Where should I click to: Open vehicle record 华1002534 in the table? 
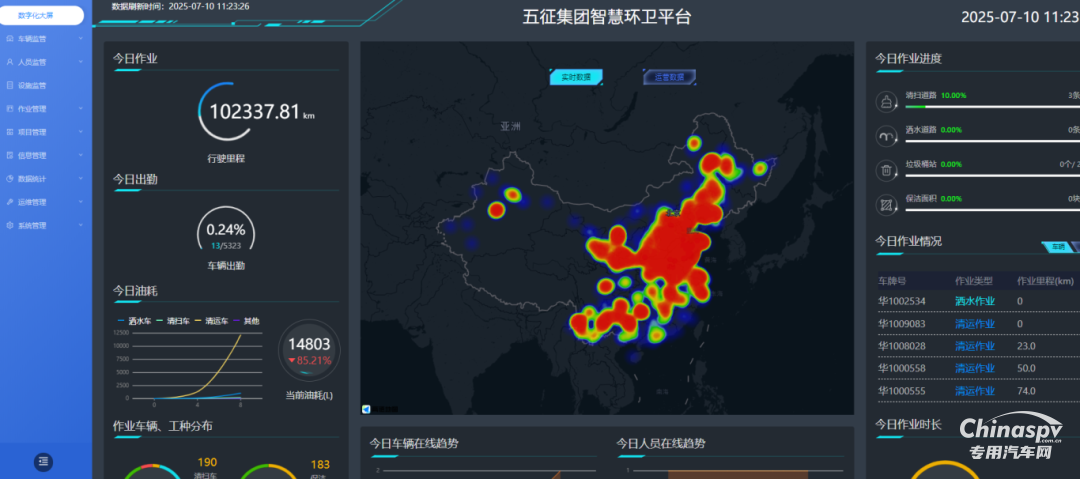coord(902,301)
